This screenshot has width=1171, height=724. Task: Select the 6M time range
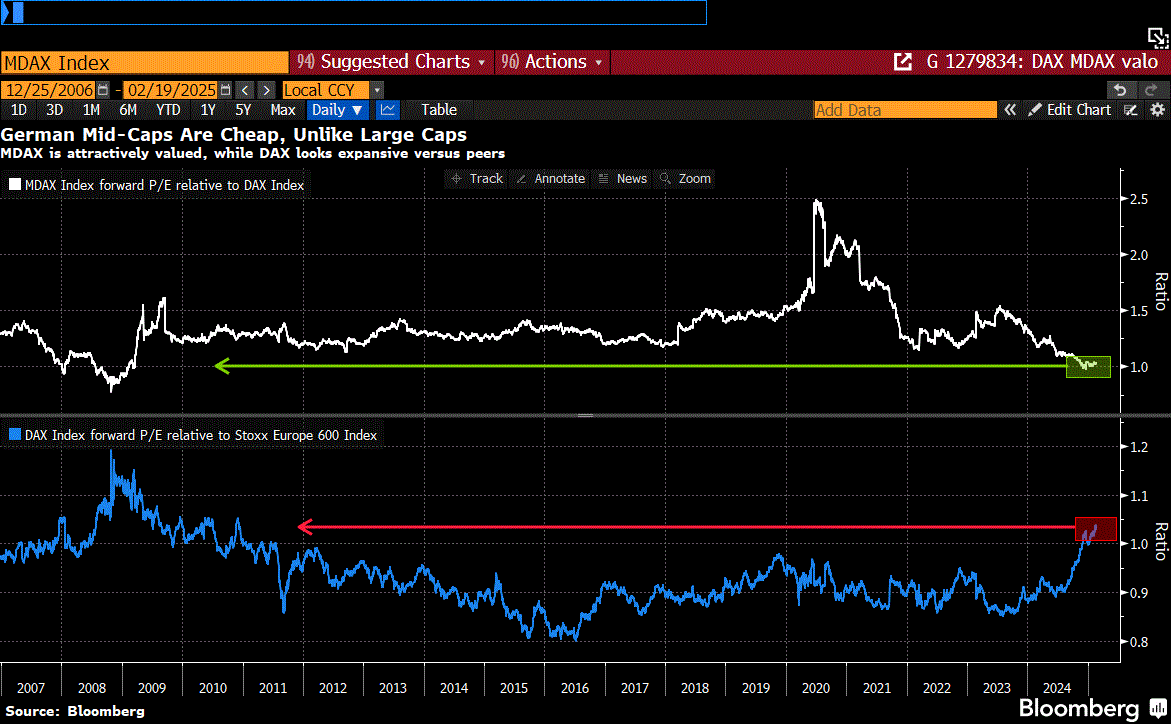(128, 110)
